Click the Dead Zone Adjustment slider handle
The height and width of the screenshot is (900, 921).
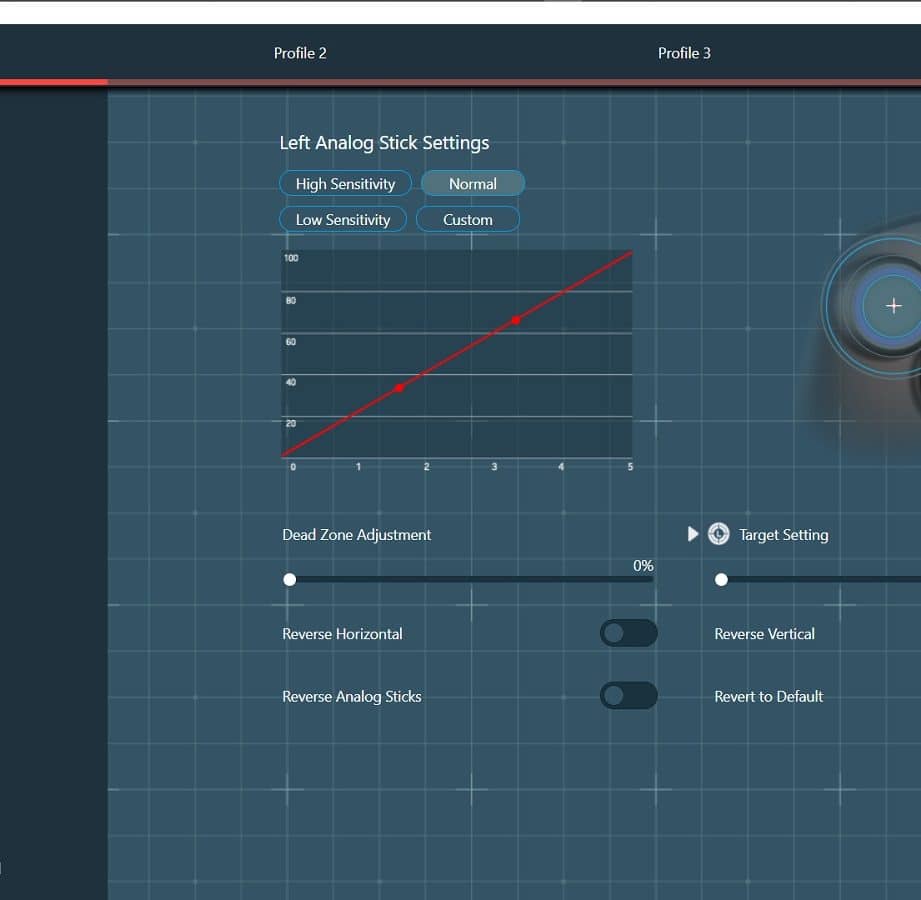[290, 579]
